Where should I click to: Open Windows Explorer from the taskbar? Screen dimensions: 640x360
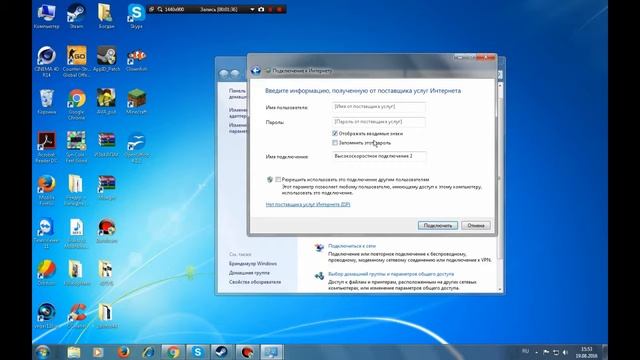pyautogui.click(x=74, y=352)
